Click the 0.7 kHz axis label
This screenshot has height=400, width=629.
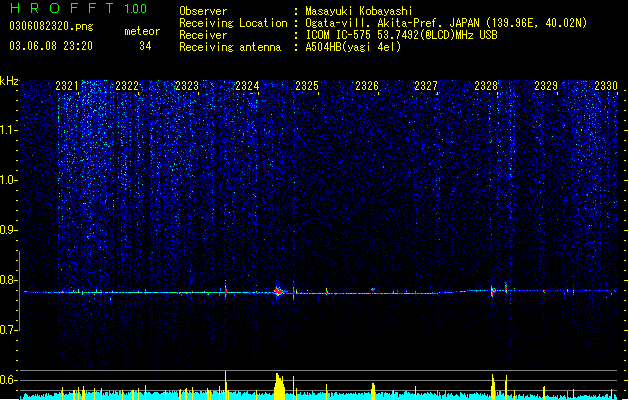point(8,330)
